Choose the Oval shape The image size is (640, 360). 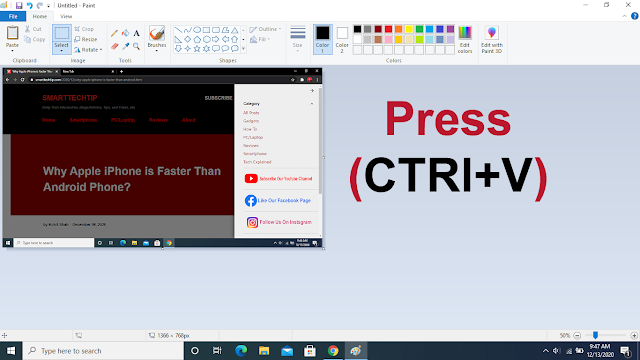pos(197,30)
